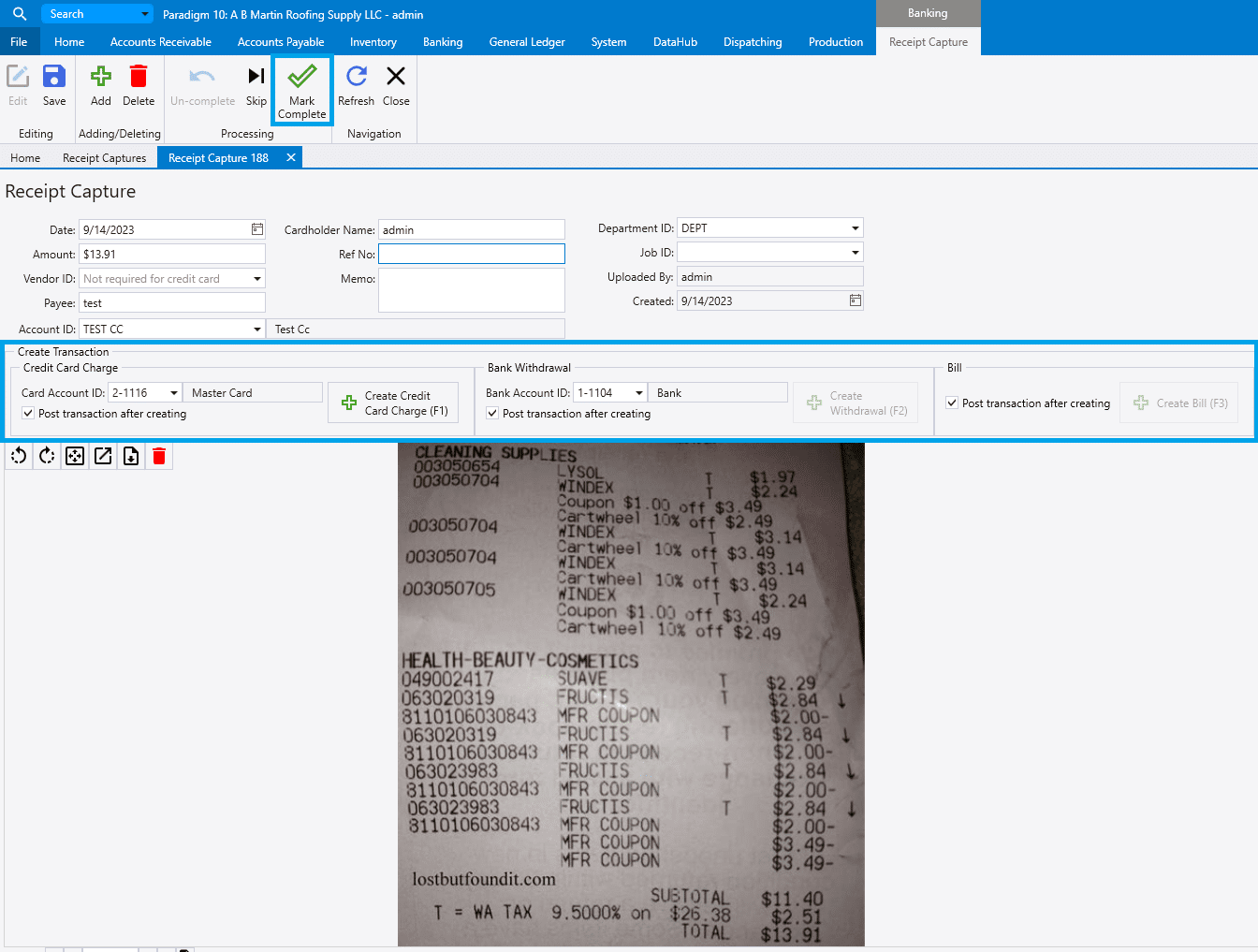
Task: Click Mark Complete in the ribbon
Action: 301,91
